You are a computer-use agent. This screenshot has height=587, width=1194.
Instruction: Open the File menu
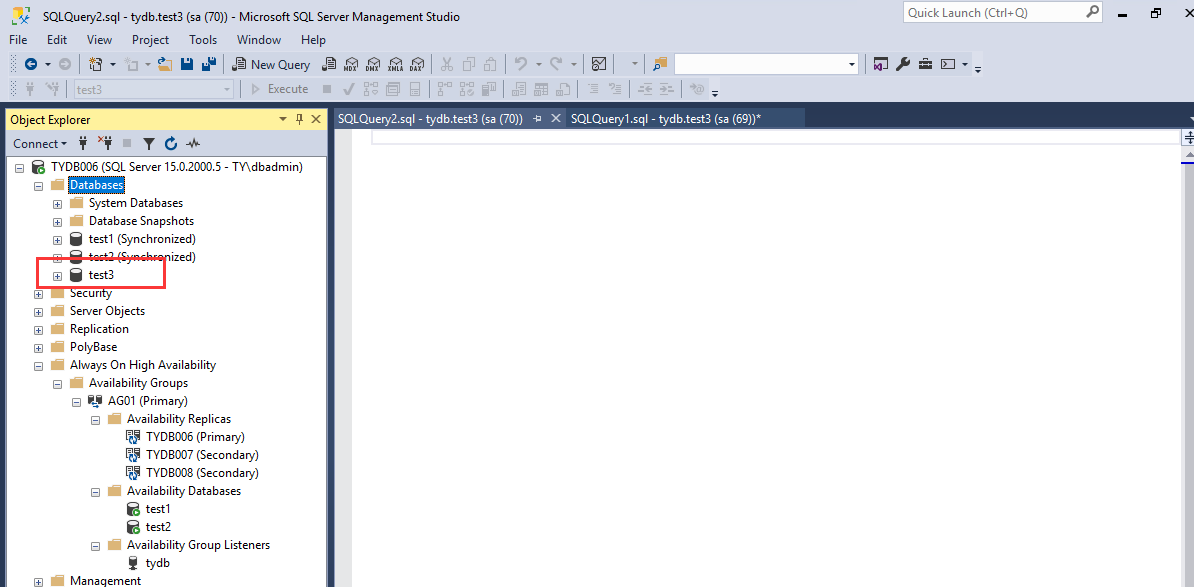[18, 40]
